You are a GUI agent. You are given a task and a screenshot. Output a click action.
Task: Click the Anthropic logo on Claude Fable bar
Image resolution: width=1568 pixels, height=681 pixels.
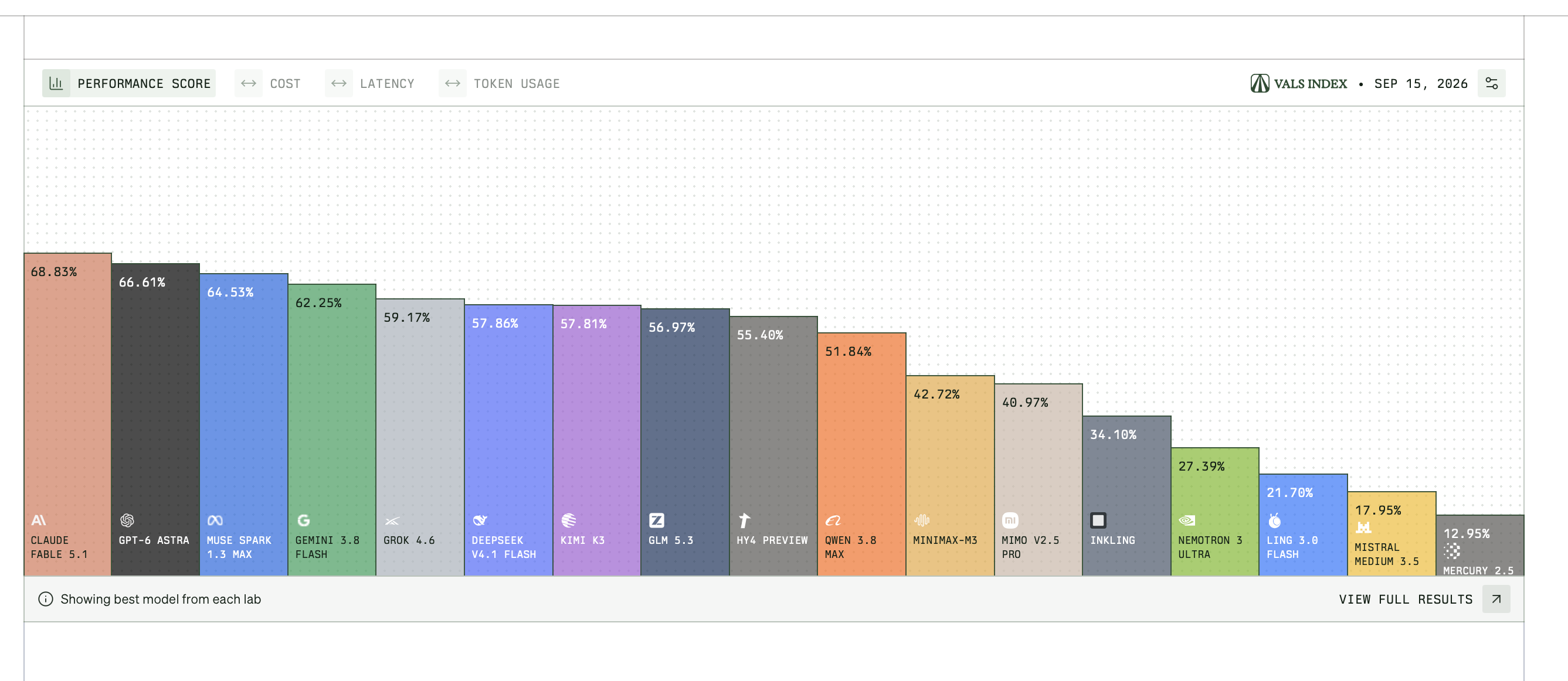[38, 520]
